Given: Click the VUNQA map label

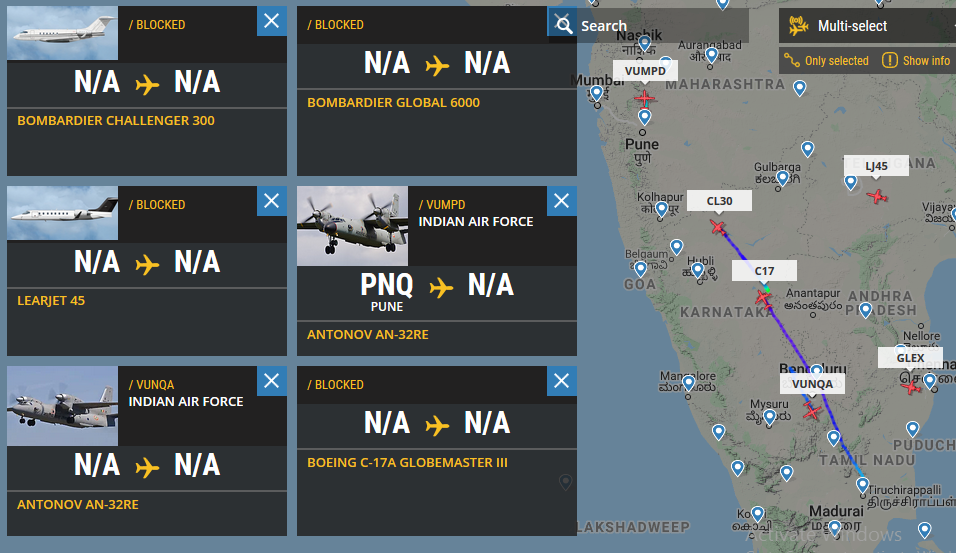Looking at the screenshot, I should coord(812,384).
